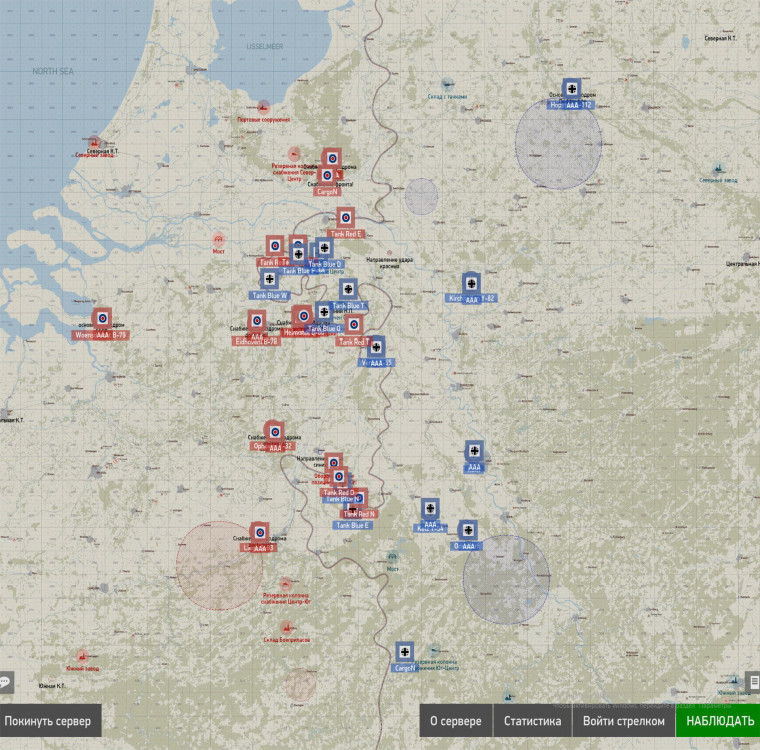Click the Резервная колонна Север-Центр red icon

(x=294, y=154)
